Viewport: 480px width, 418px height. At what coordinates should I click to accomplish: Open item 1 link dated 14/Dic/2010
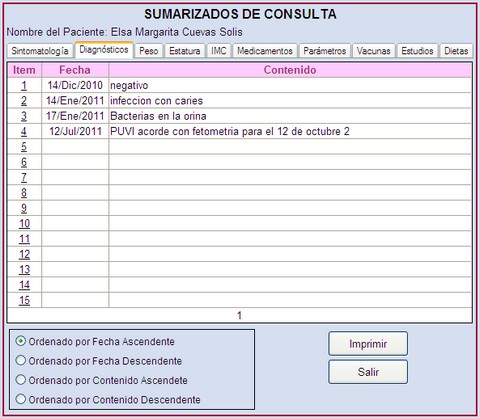[x=24, y=86]
